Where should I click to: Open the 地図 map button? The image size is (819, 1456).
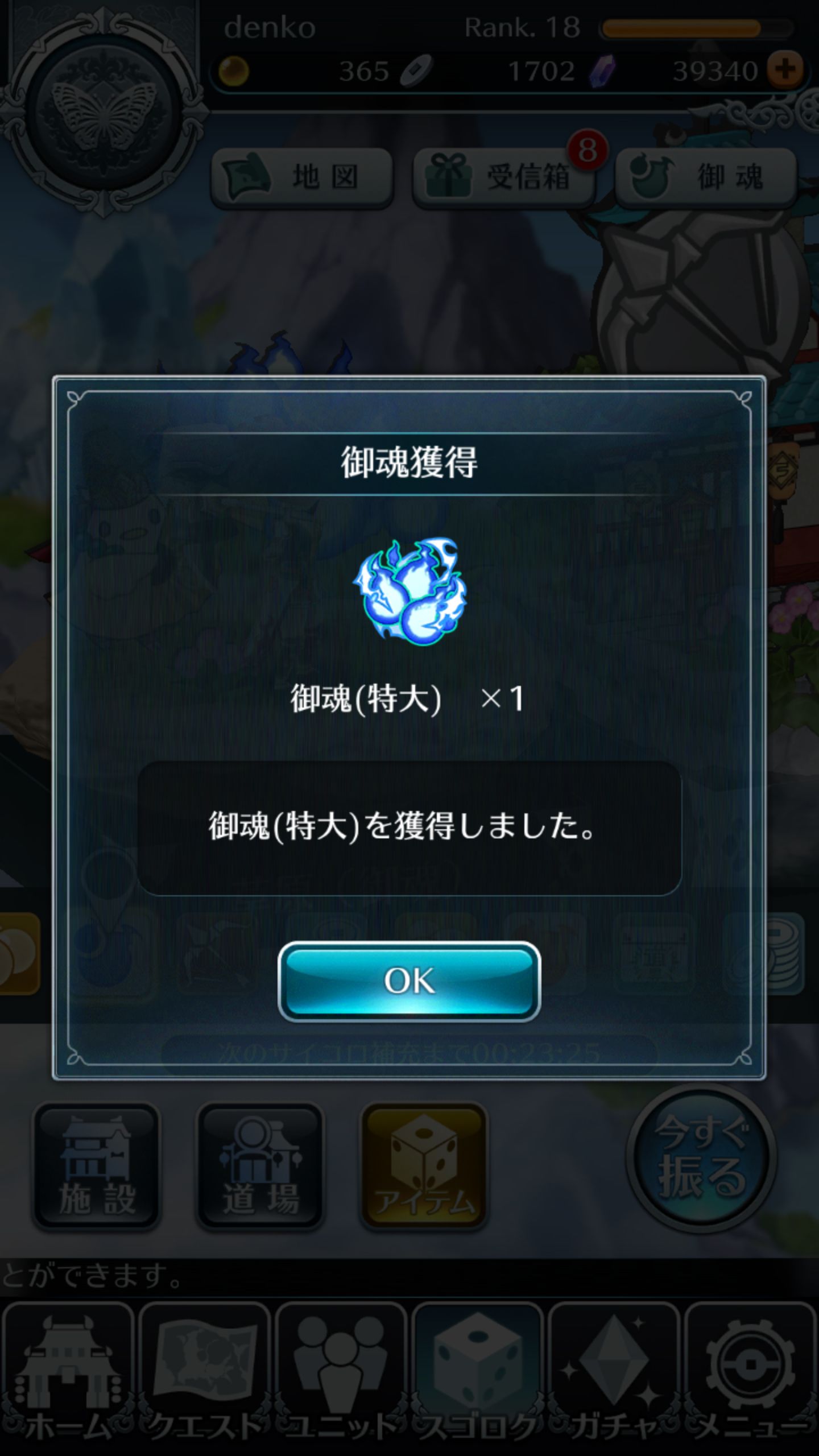(301, 177)
